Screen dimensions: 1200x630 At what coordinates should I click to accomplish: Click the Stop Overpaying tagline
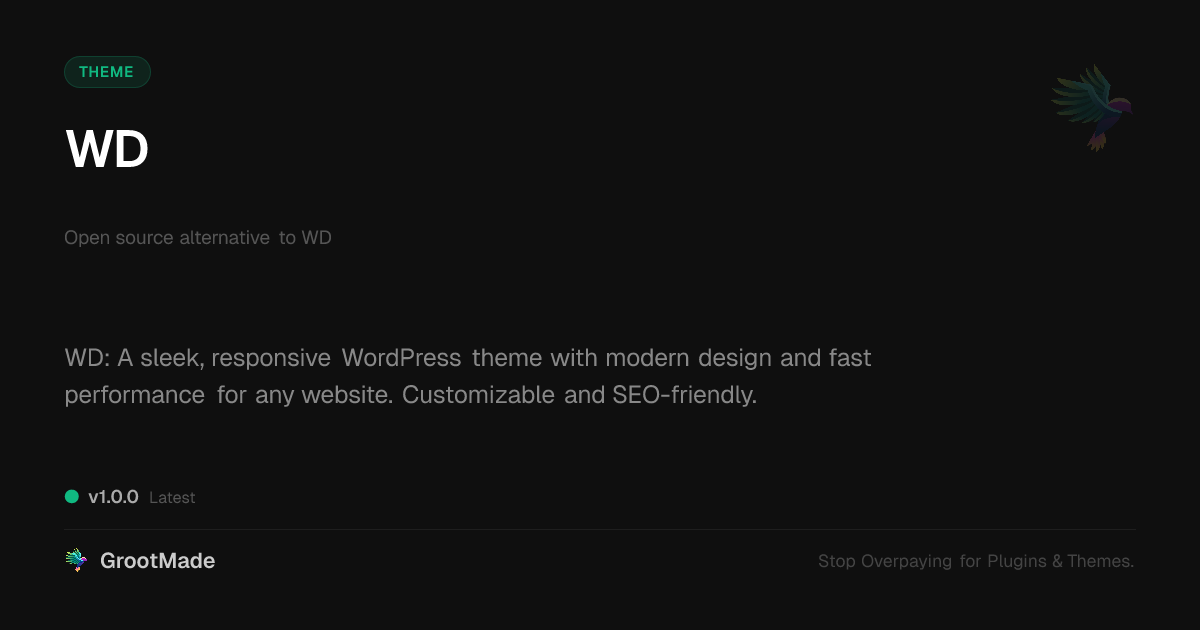976,562
